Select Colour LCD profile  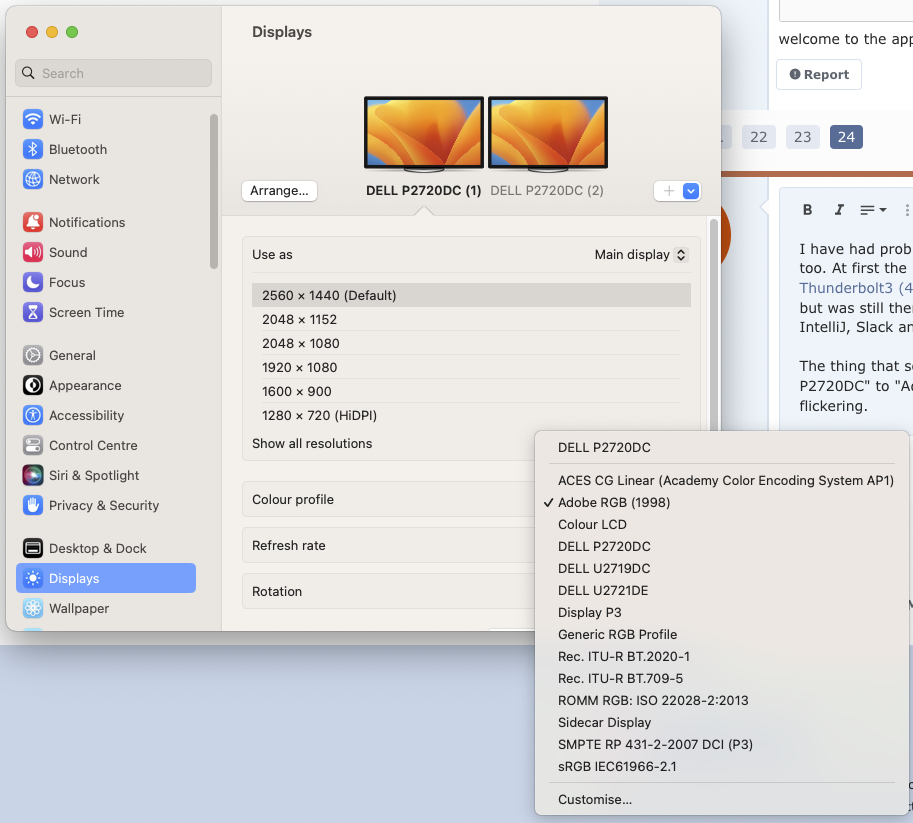pyautogui.click(x=721, y=524)
